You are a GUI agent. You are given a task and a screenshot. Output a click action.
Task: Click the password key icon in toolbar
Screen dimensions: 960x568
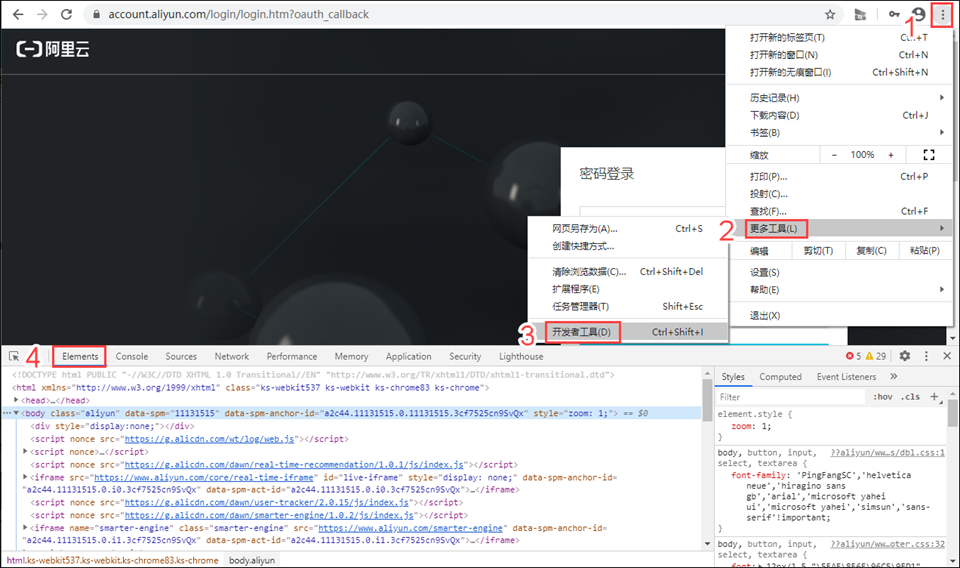[x=893, y=15]
